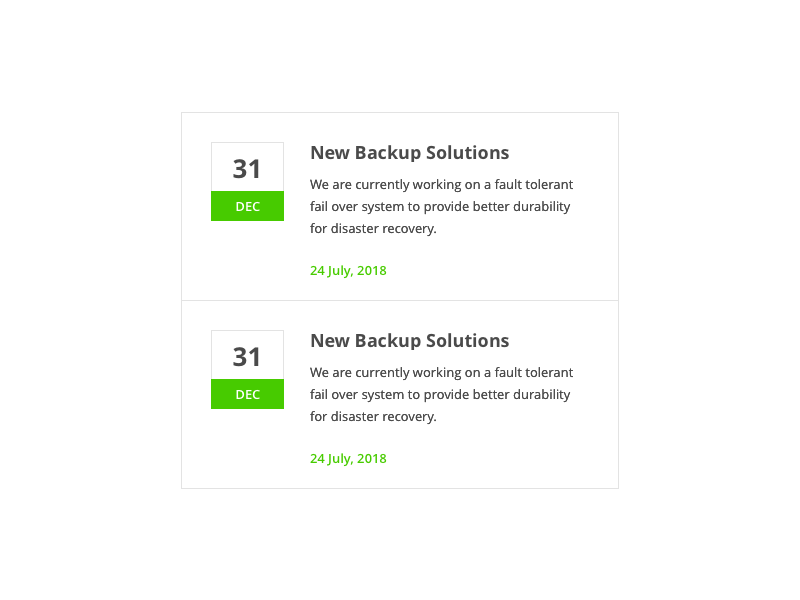Click the green DEC label in the bottom card
This screenshot has height=600, width=800.
[x=247, y=394]
